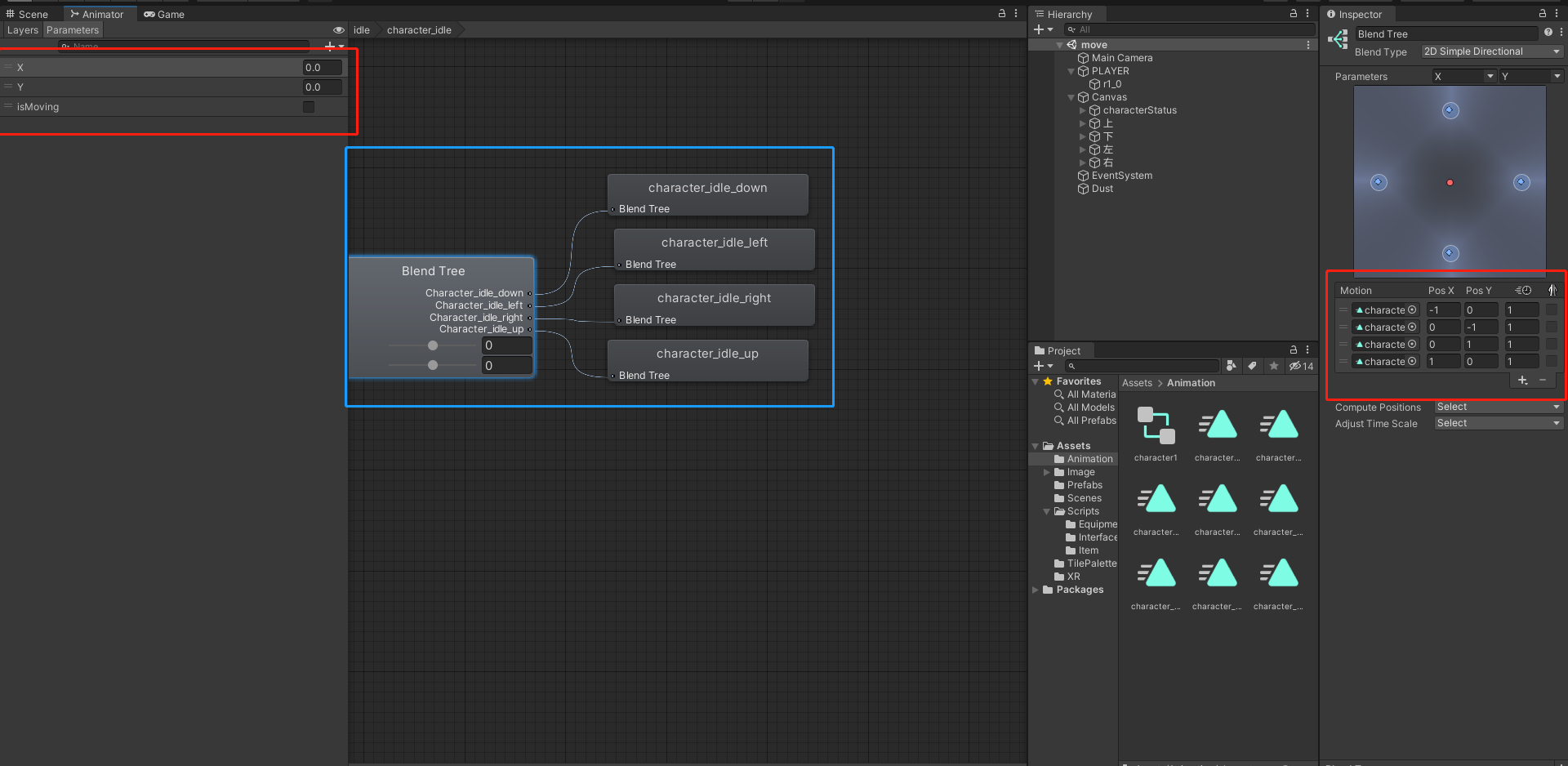Open the Blend Type dropdown
The image size is (1568, 766).
(x=1490, y=51)
